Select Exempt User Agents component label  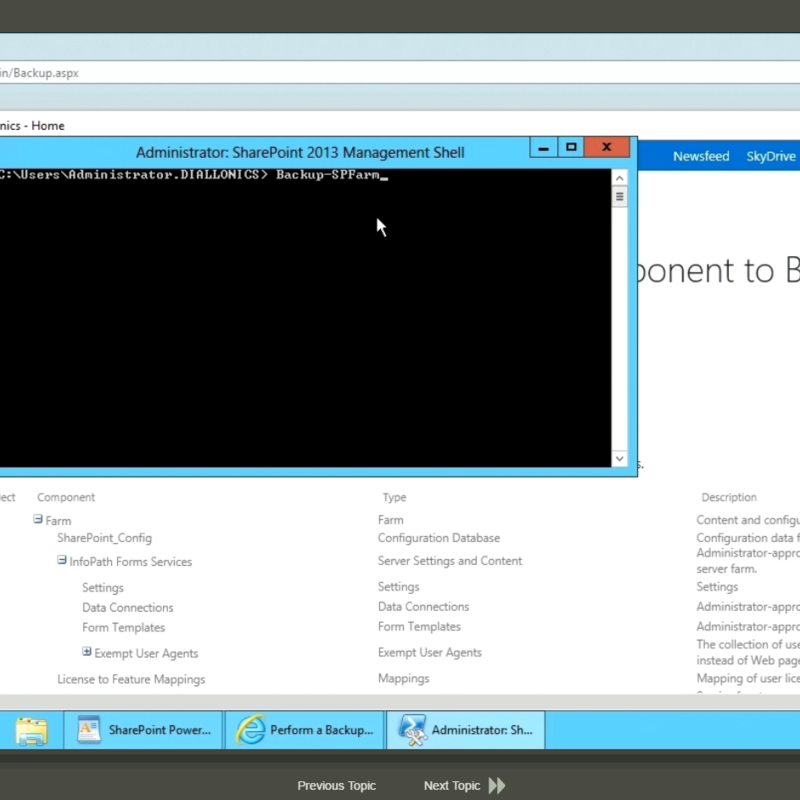146,654
